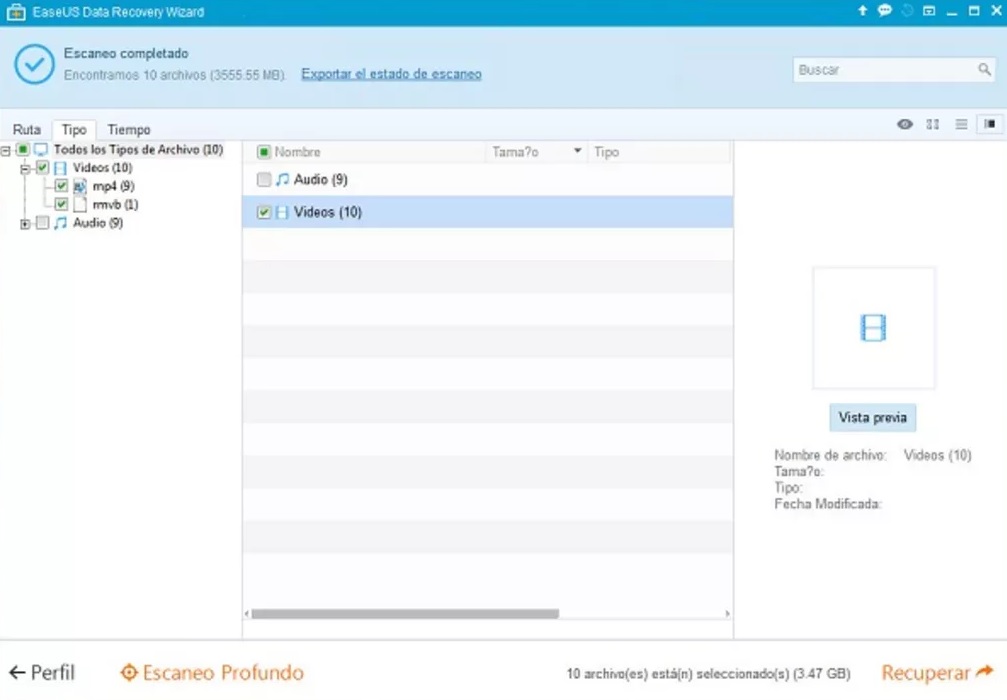This screenshot has width=1007, height=700.
Task: Switch to large icons grid view
Action: (x=933, y=124)
